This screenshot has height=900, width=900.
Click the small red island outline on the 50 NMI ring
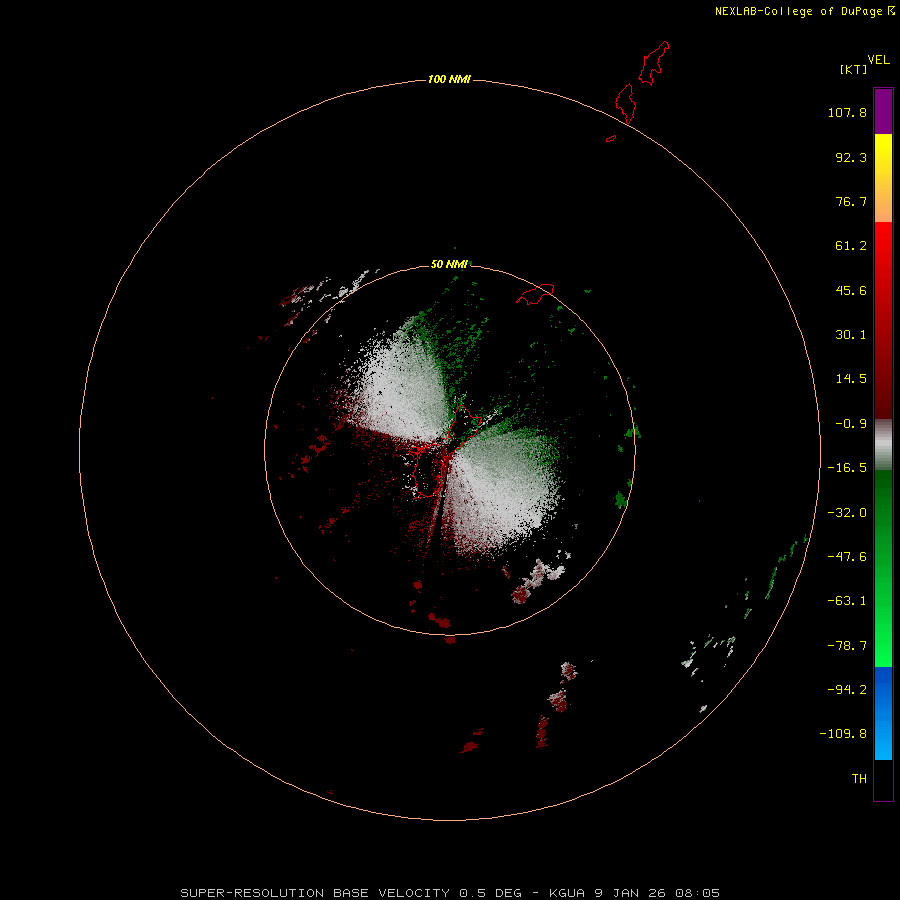[x=535, y=294]
